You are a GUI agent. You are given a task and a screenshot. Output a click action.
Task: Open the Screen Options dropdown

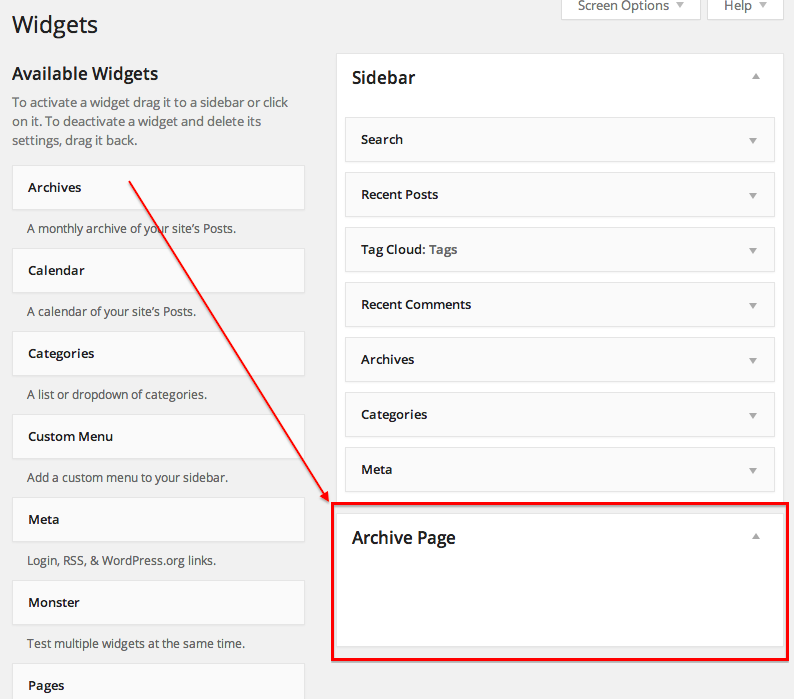click(630, 8)
